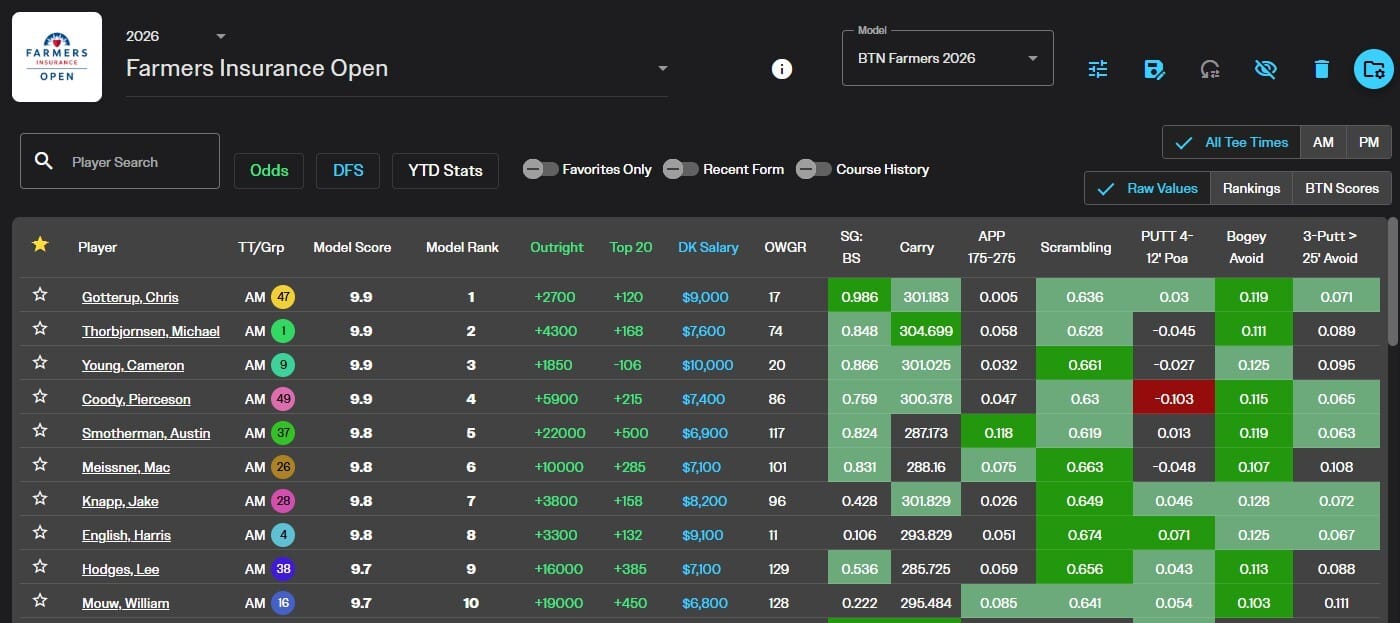Click group badge 1 for Thorbjornsen
1400x623 pixels.
click(283, 331)
